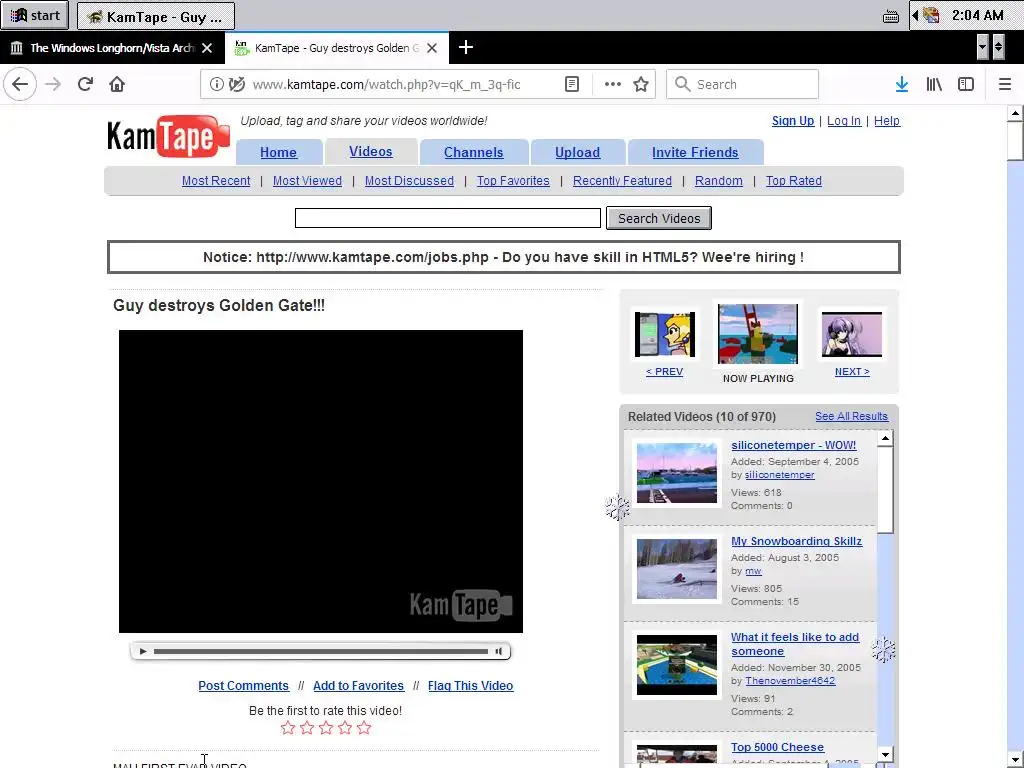Open the library icon in toolbar

point(934,84)
